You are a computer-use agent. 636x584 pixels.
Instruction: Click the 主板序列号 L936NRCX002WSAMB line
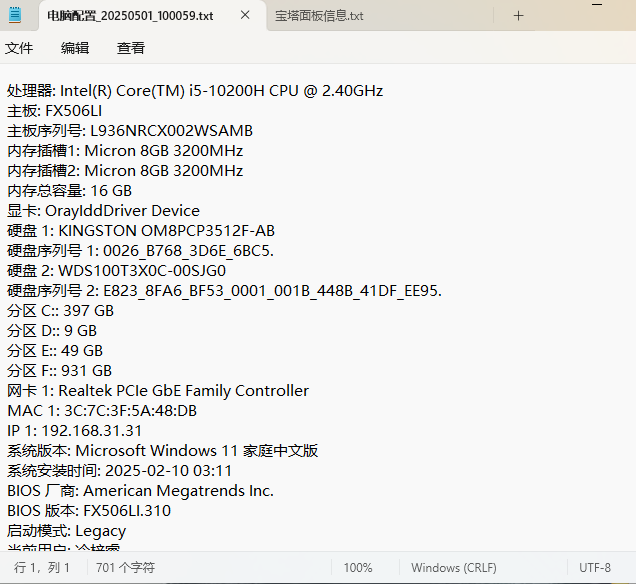coord(130,131)
